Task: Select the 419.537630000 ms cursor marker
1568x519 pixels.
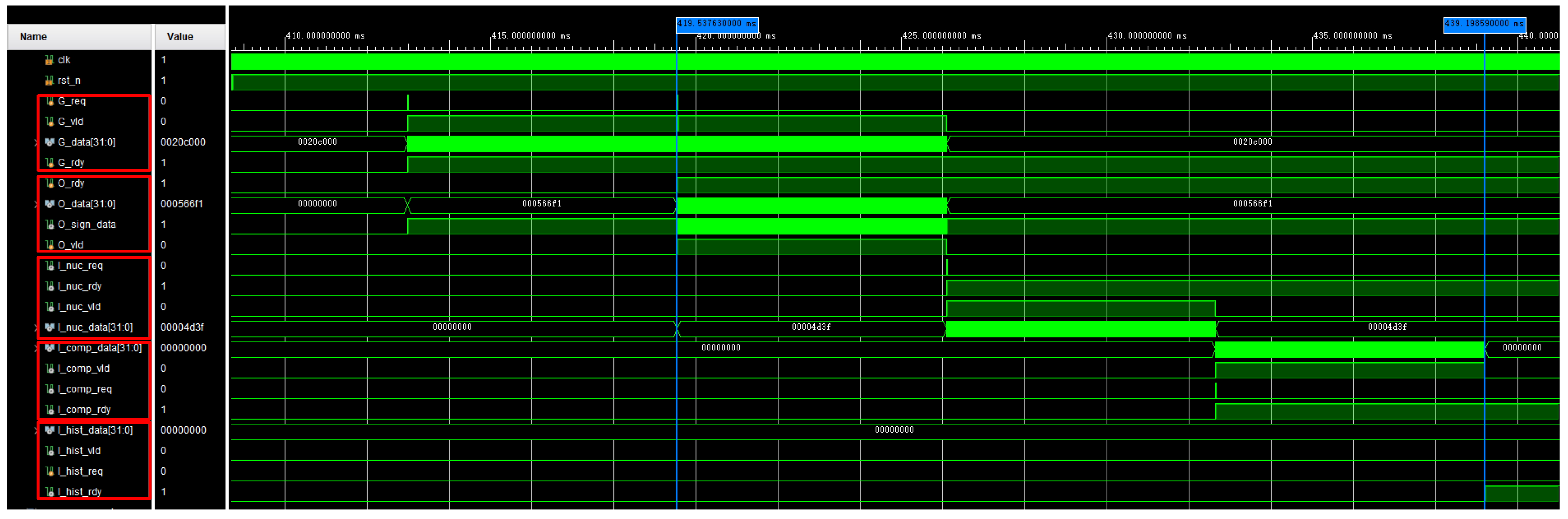Action: coord(716,24)
